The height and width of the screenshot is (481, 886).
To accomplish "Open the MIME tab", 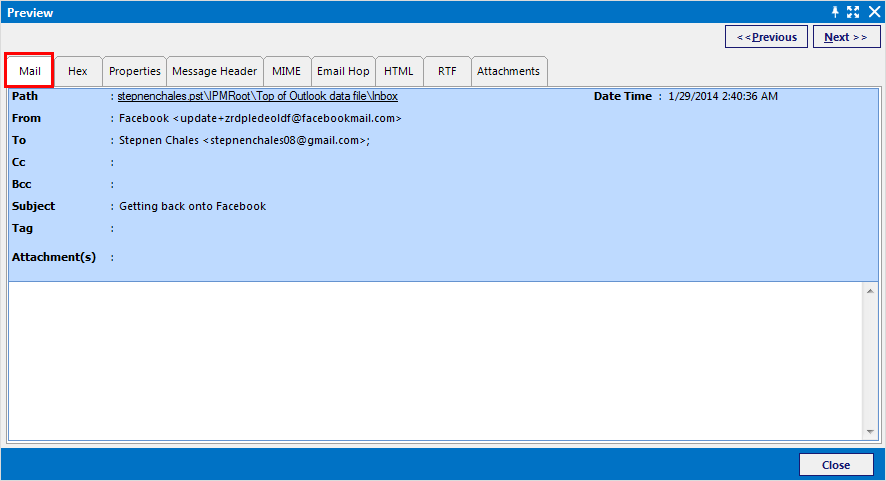I will (x=286, y=71).
